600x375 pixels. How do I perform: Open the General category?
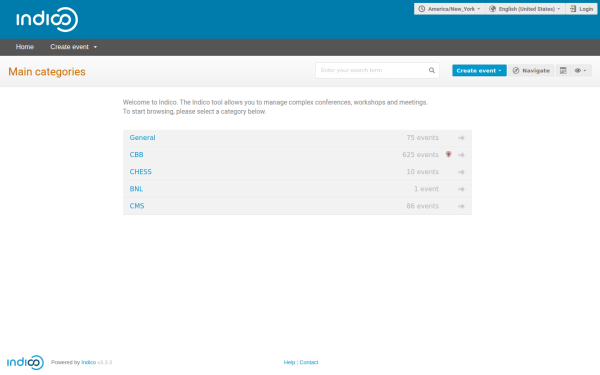click(142, 138)
